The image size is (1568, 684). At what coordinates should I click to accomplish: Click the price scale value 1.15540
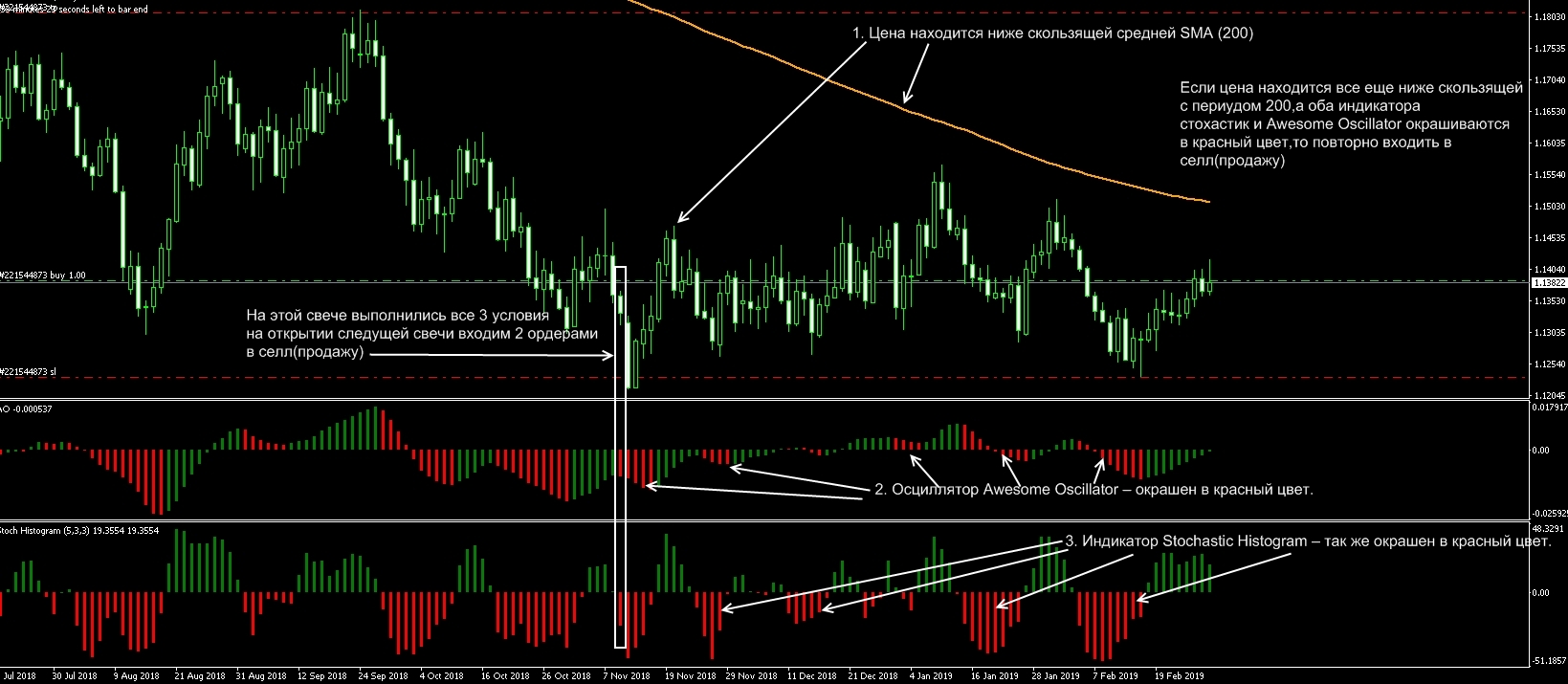click(1549, 175)
